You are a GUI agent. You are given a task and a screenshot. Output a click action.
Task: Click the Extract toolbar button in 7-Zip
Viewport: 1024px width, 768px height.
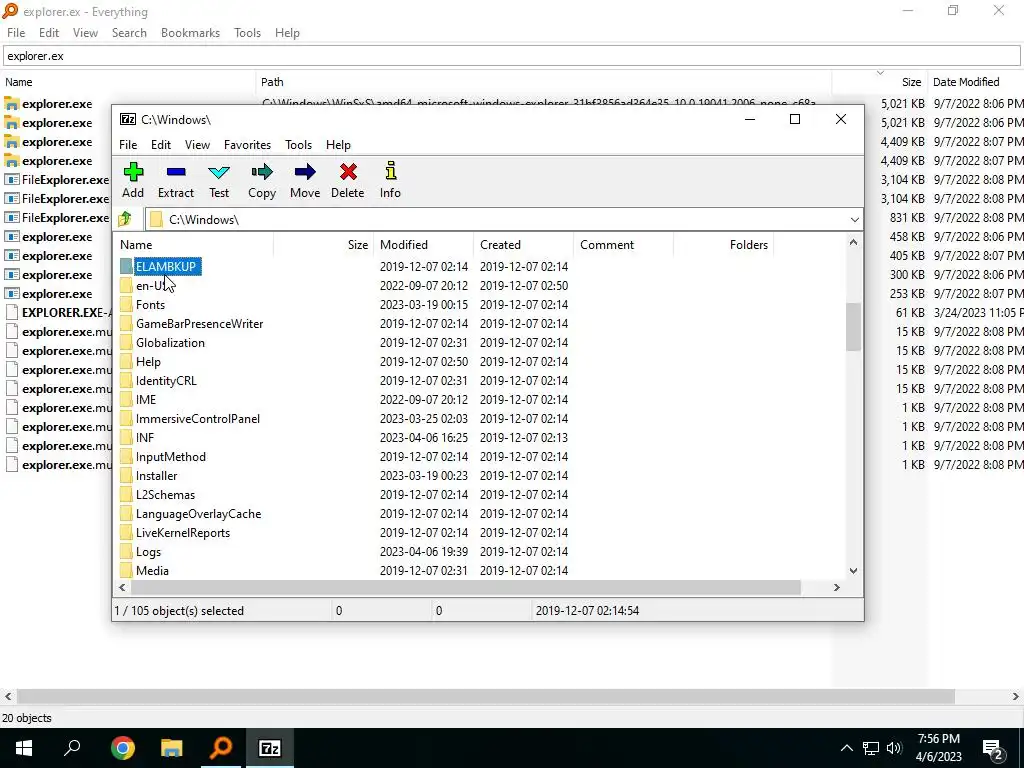pos(176,180)
